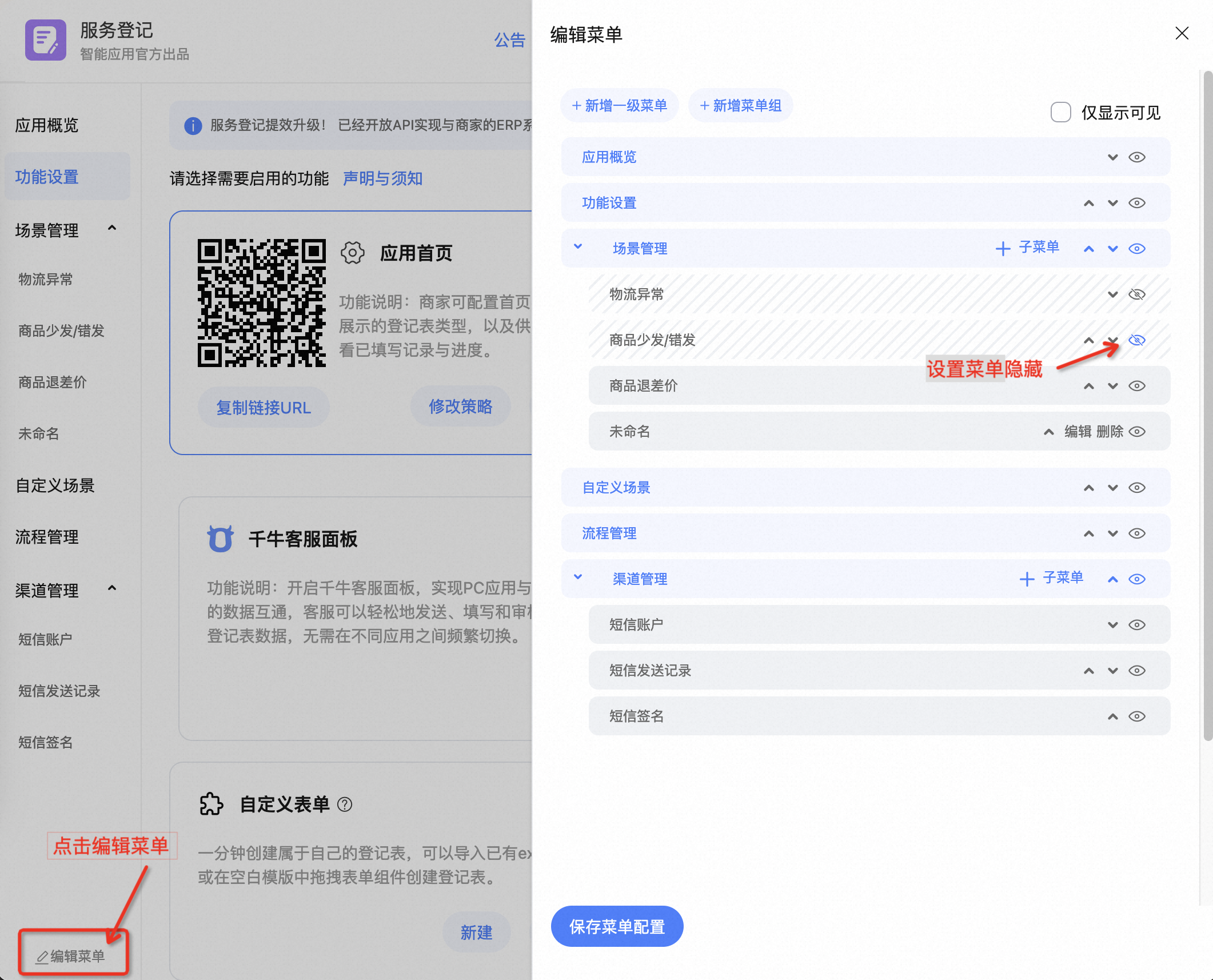Screen dimensions: 1213x980
Task: Select 流程管理 in left sidebar
Action: [x=47, y=537]
